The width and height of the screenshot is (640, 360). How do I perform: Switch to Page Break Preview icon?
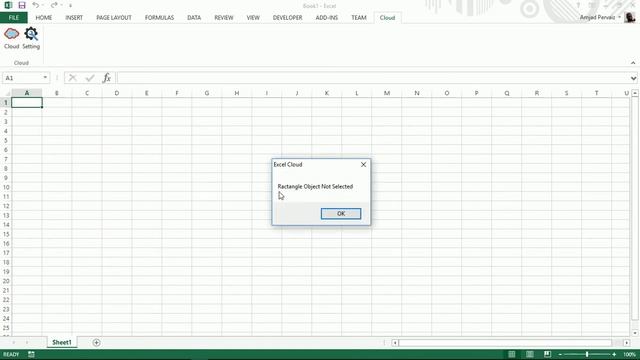pos(547,354)
